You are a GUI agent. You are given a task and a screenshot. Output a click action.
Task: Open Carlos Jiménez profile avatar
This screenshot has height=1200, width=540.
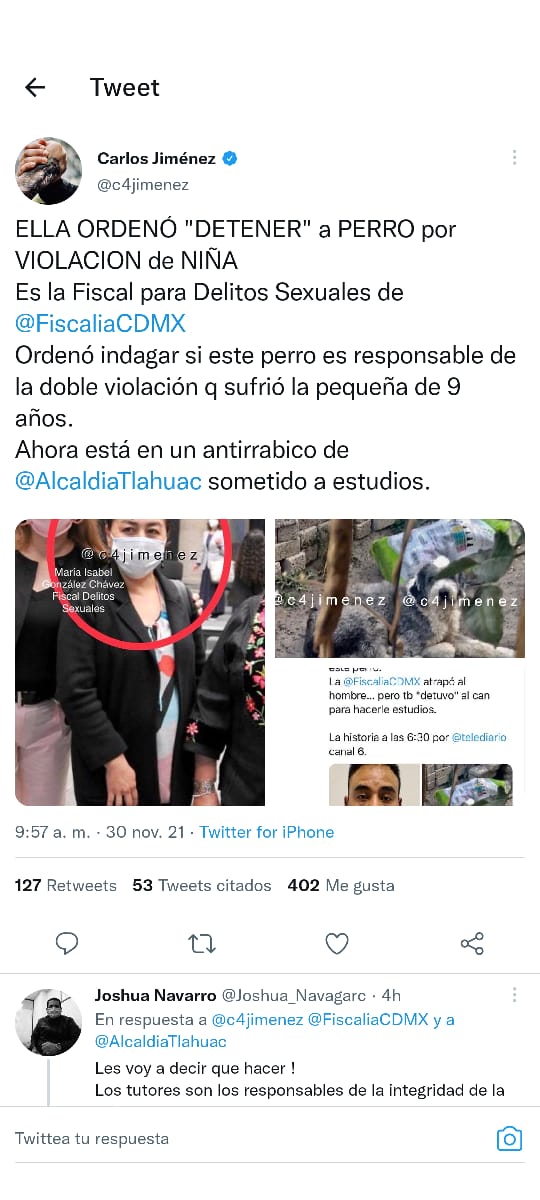pyautogui.click(x=48, y=171)
